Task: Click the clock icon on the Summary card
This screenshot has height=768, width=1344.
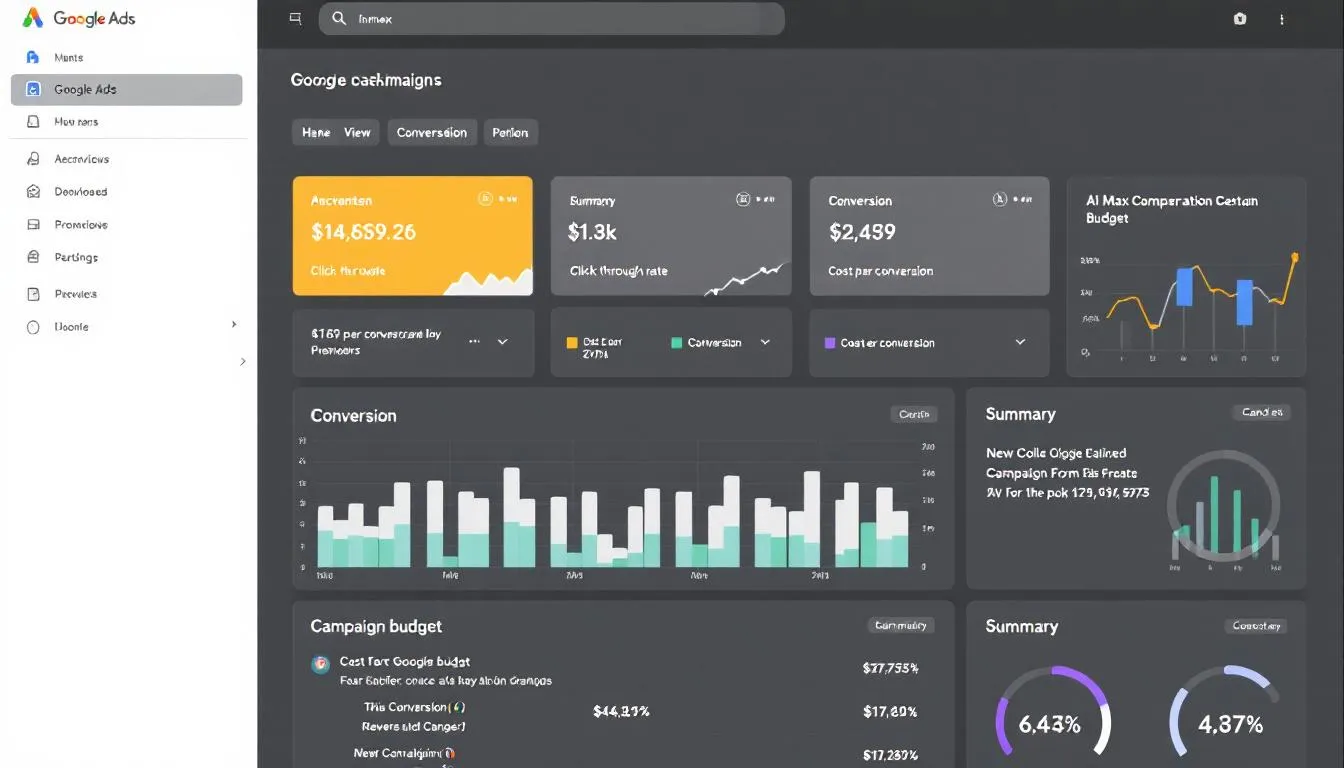Action: click(742, 199)
